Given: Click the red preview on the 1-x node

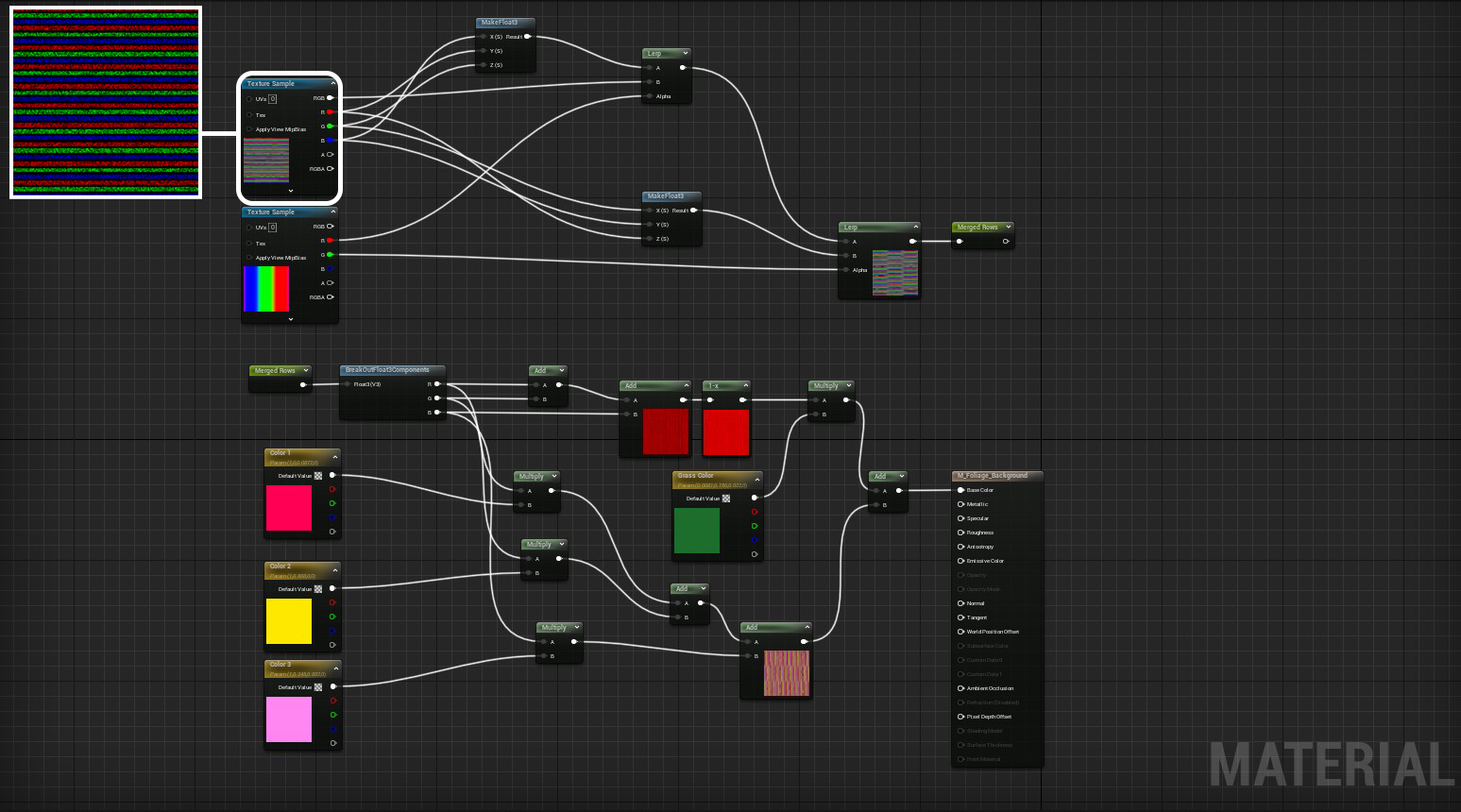Looking at the screenshot, I should pyautogui.click(x=726, y=432).
